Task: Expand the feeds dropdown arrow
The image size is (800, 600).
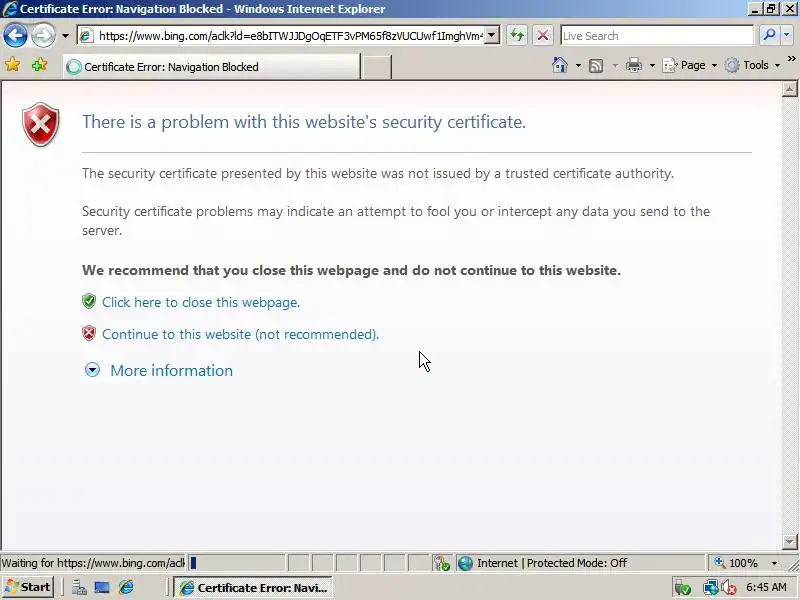Action: [615, 66]
